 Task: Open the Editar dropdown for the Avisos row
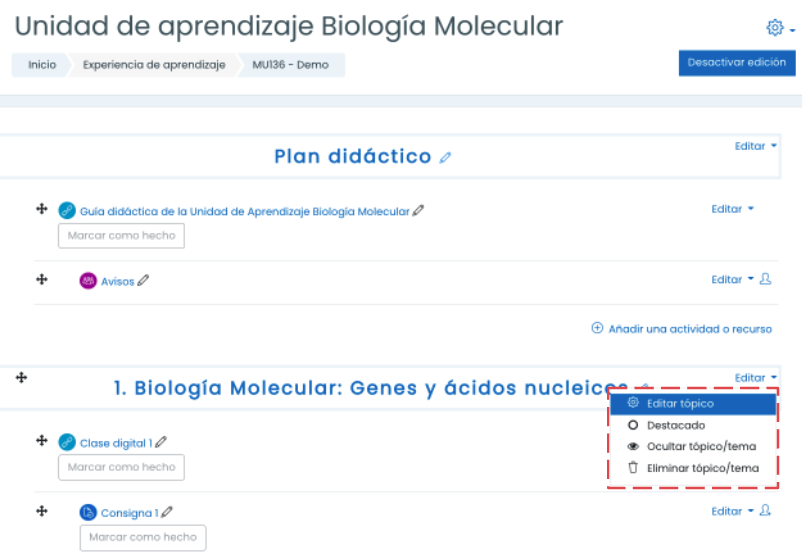[x=732, y=280]
